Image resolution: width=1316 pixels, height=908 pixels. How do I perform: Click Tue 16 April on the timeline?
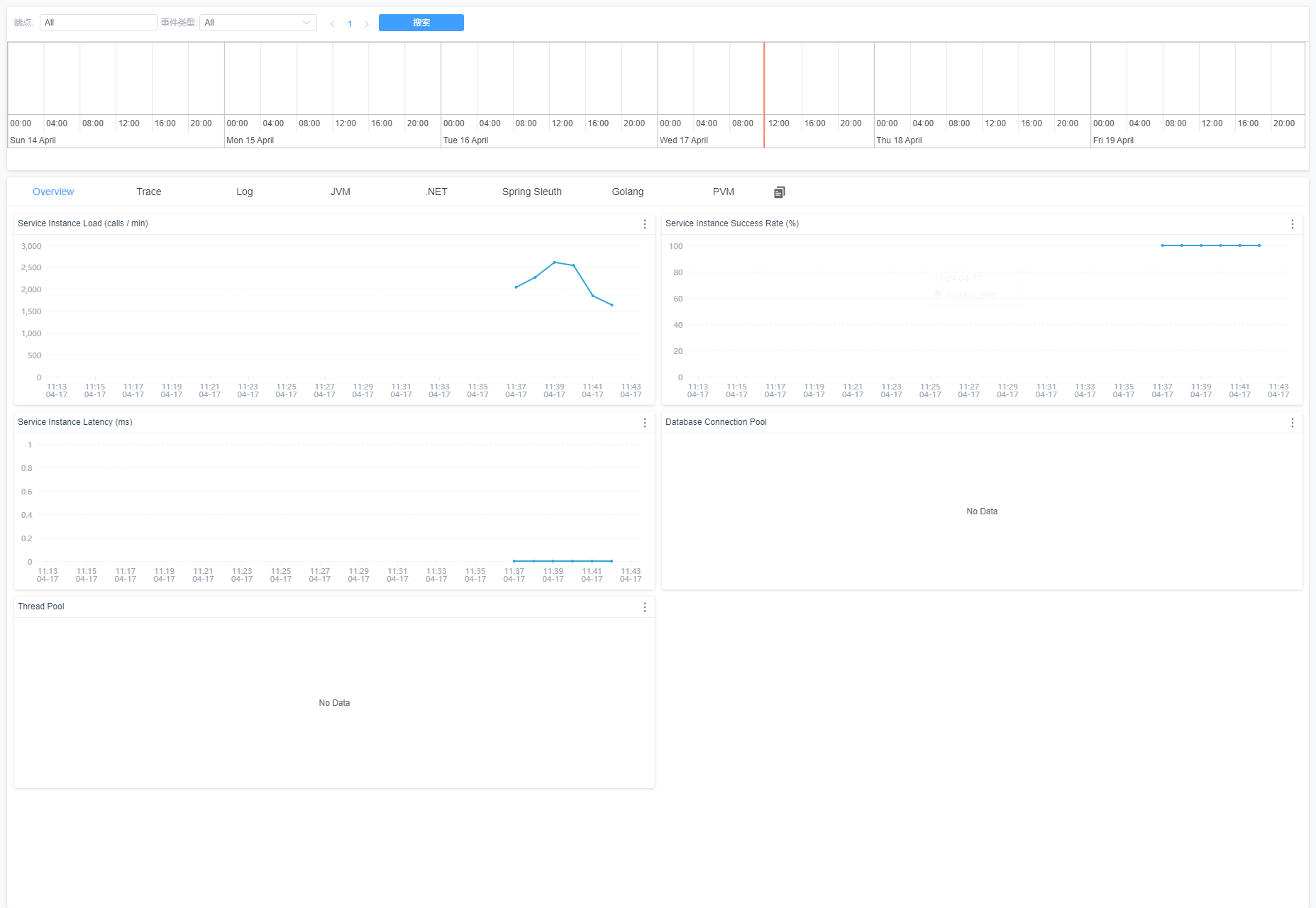tap(465, 140)
